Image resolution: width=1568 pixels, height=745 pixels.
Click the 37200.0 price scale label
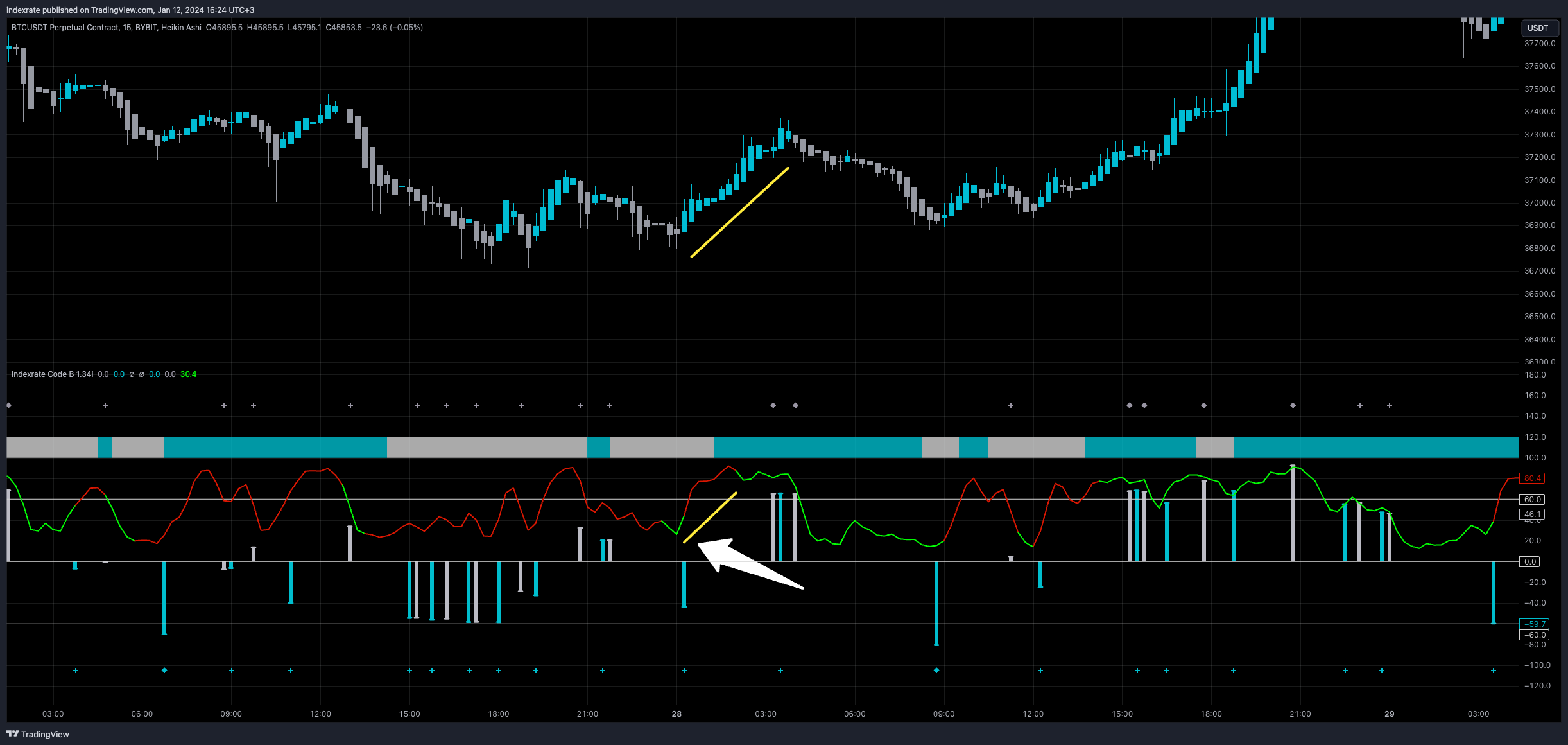(1540, 157)
